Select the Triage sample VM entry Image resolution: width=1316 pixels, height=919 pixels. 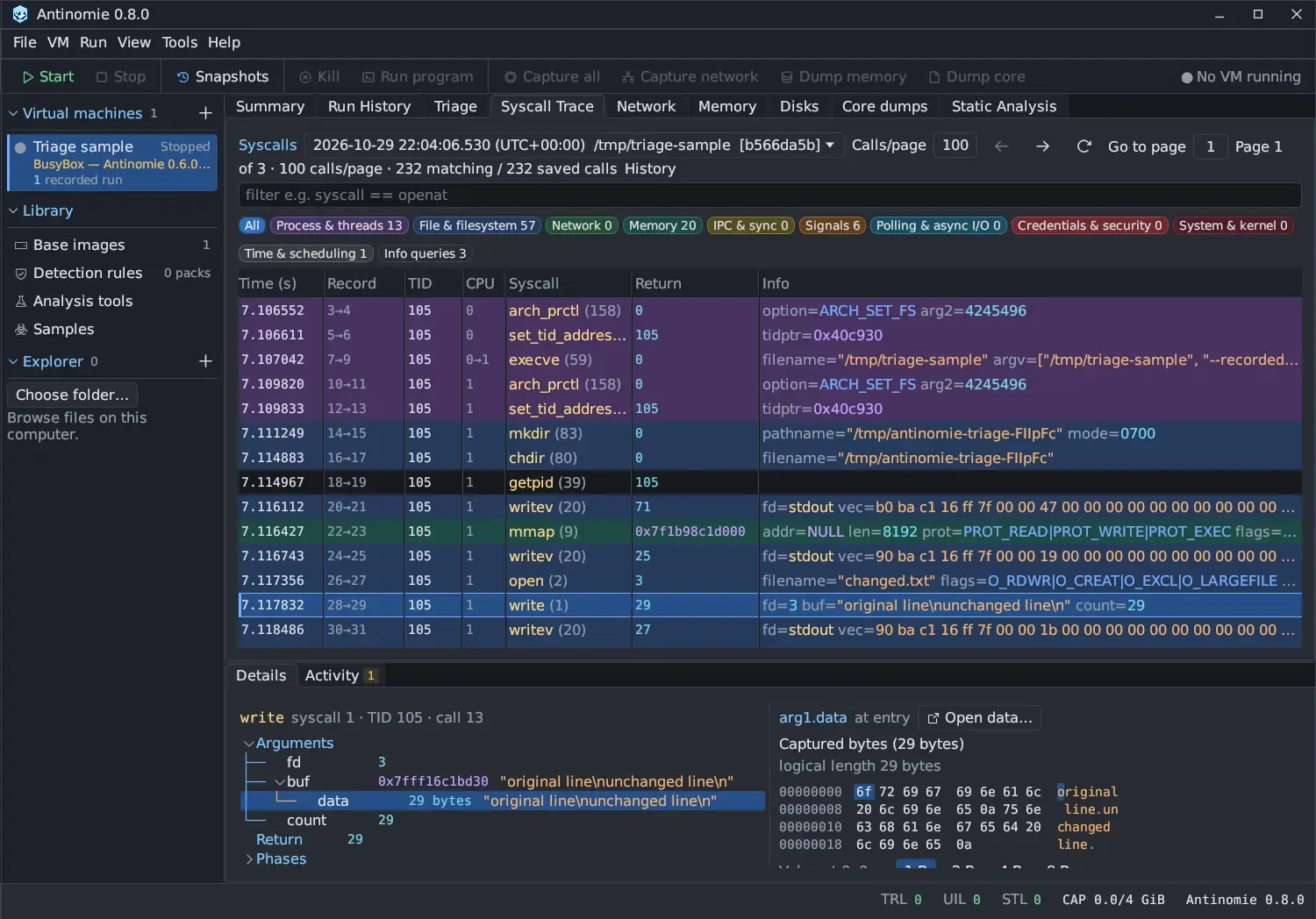[x=112, y=162]
